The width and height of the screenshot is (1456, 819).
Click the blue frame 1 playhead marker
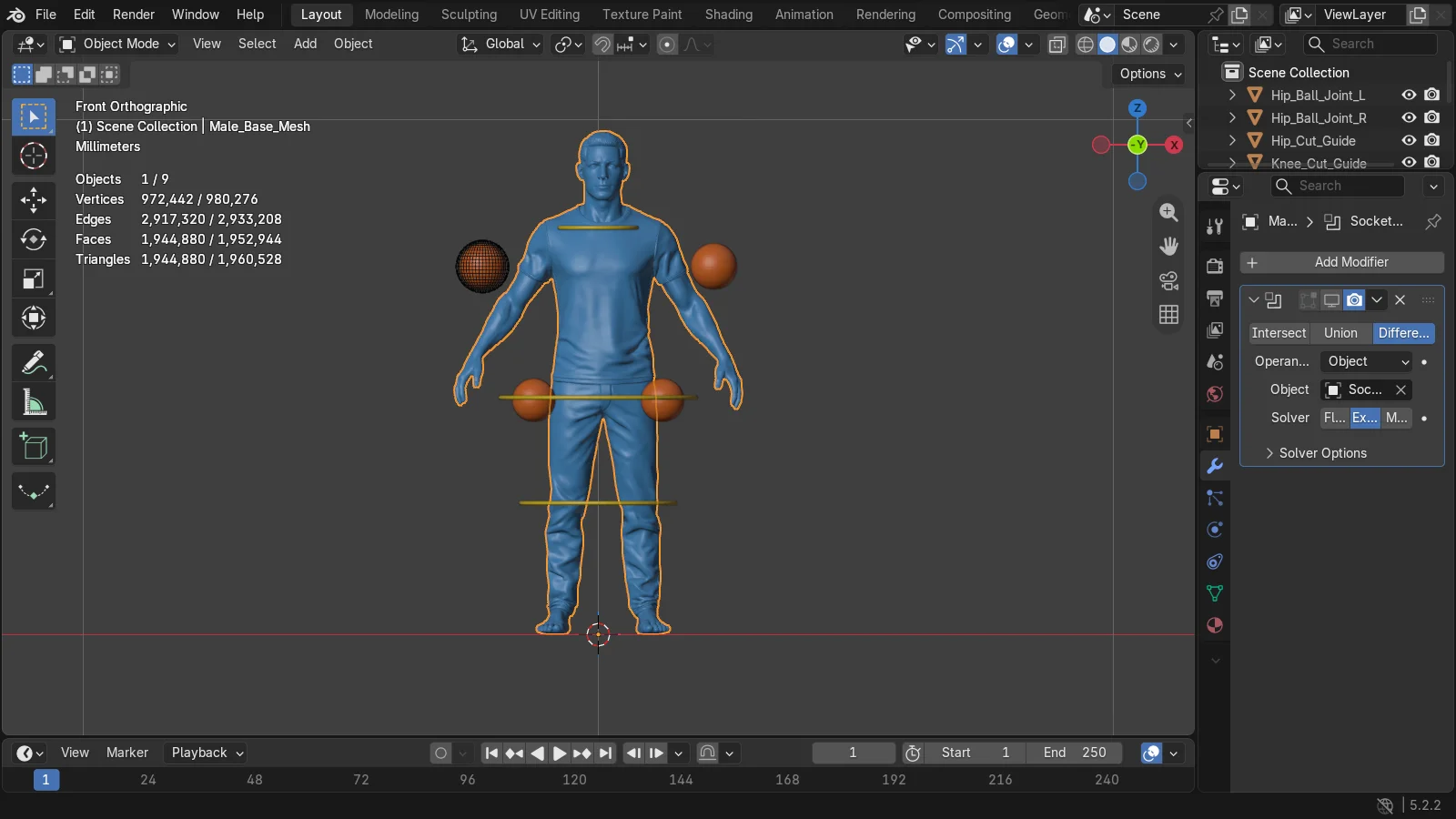coord(45,780)
